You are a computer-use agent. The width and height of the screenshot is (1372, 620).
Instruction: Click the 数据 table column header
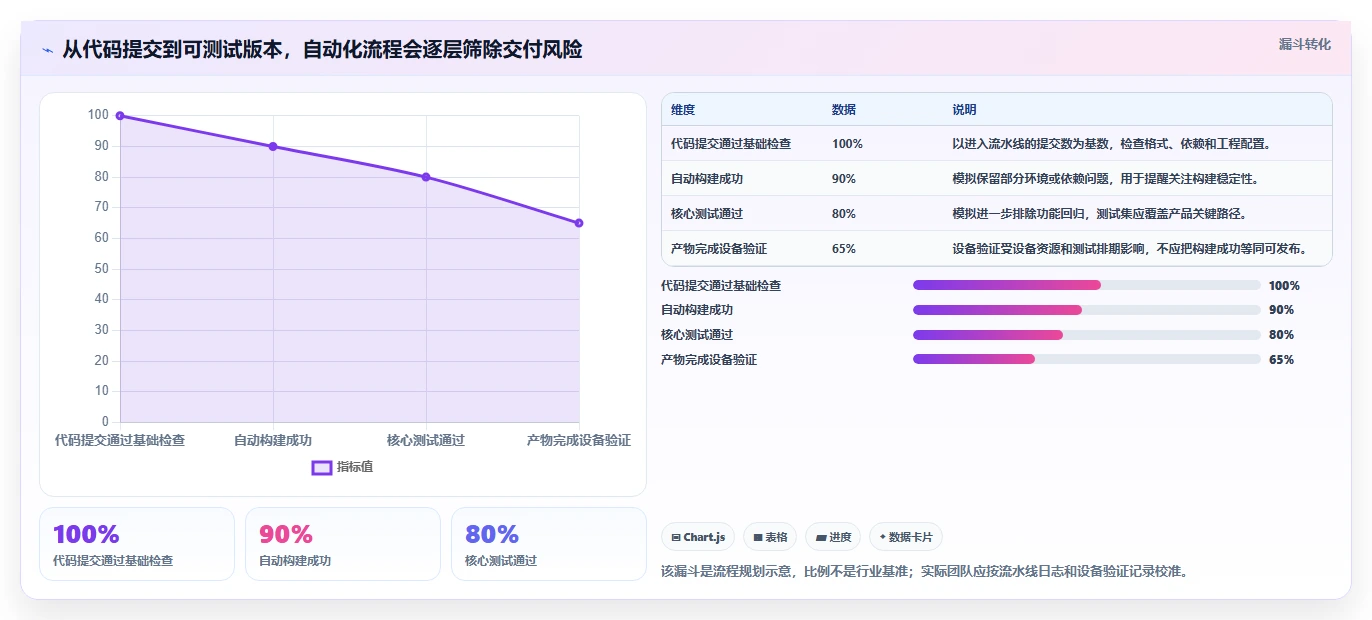click(844, 110)
